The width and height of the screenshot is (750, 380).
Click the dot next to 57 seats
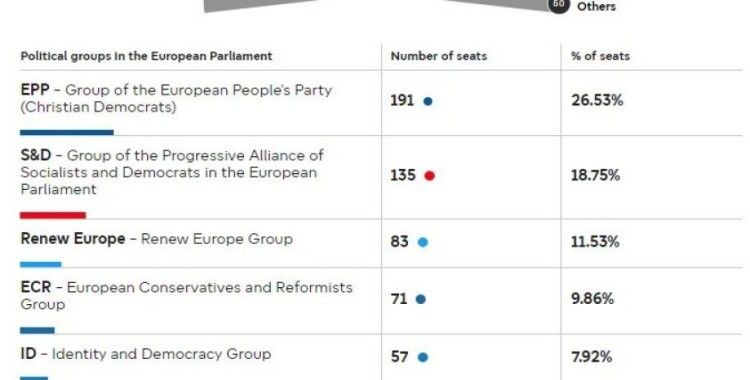(423, 358)
